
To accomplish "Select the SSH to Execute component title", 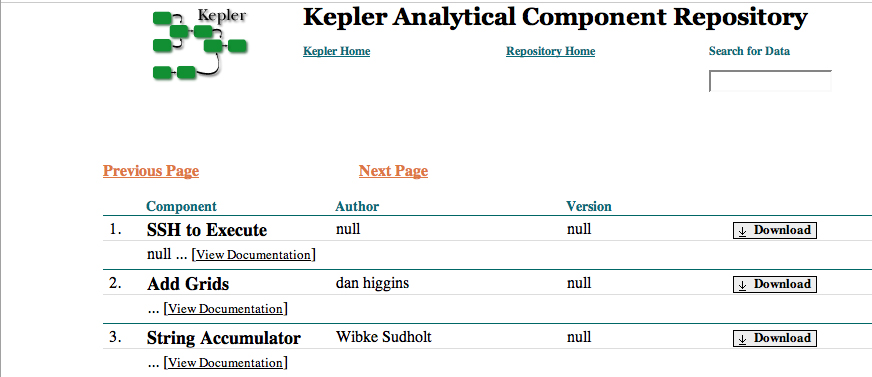I will 207,230.
